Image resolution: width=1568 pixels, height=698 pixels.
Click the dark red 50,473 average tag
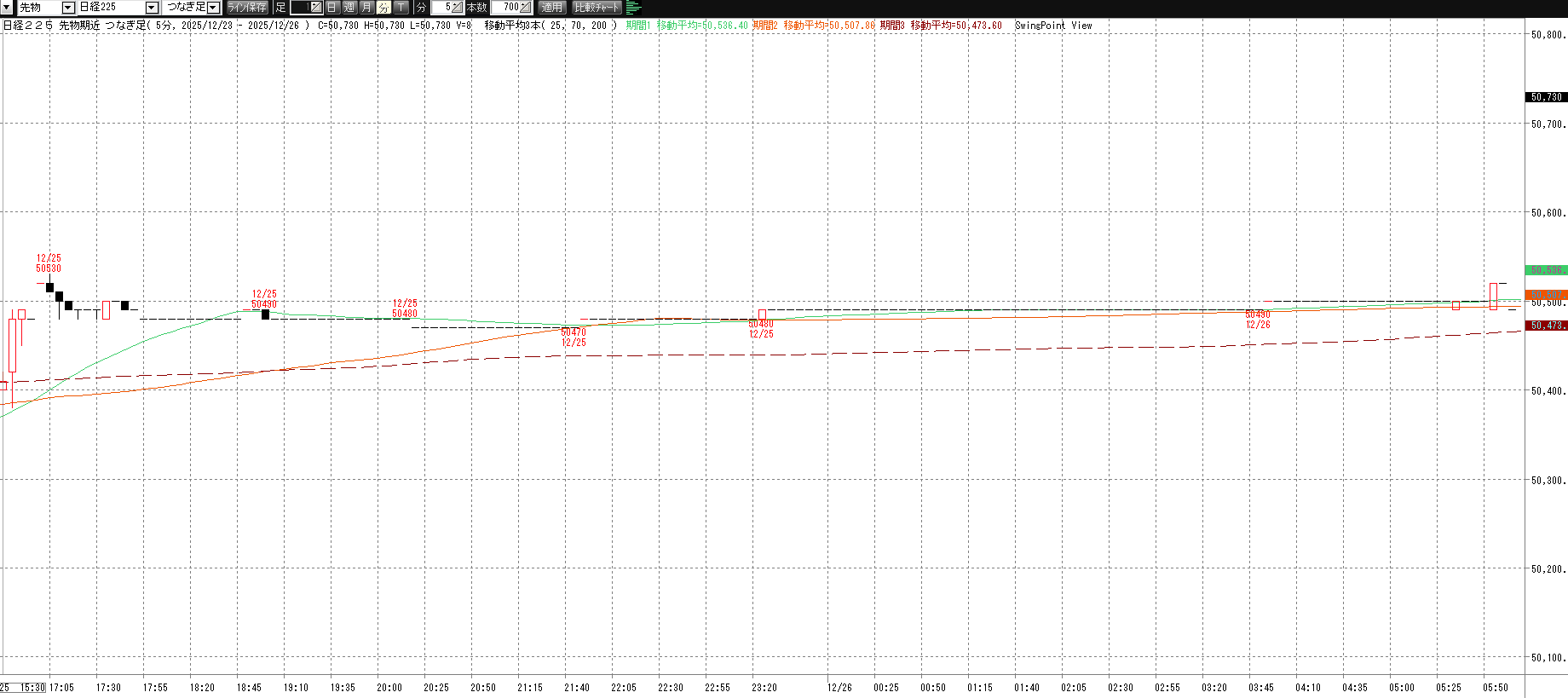tap(1546, 326)
